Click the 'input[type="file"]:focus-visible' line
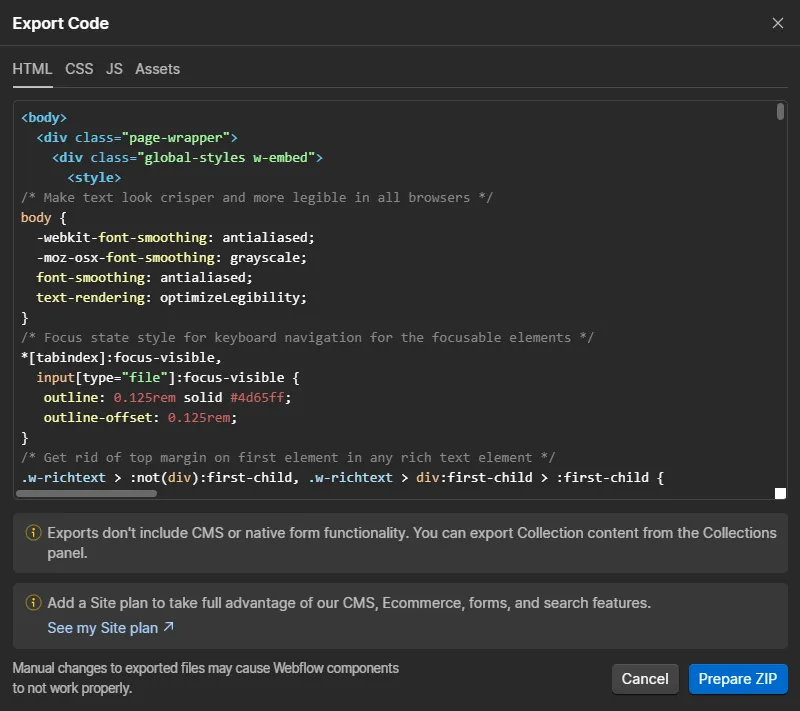The image size is (800, 711). pyautogui.click(x=168, y=377)
